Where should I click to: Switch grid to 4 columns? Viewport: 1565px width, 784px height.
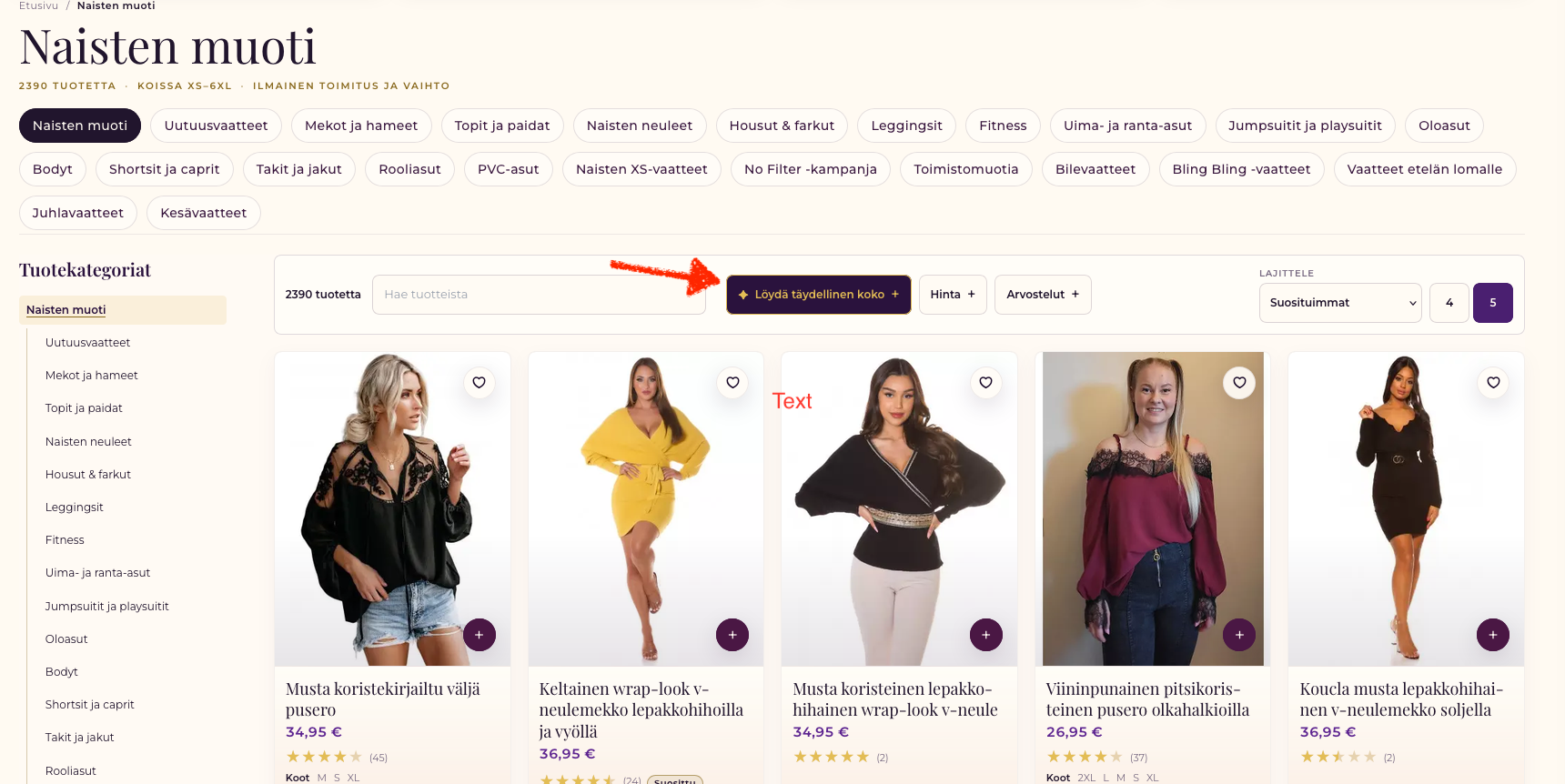[x=1449, y=303]
